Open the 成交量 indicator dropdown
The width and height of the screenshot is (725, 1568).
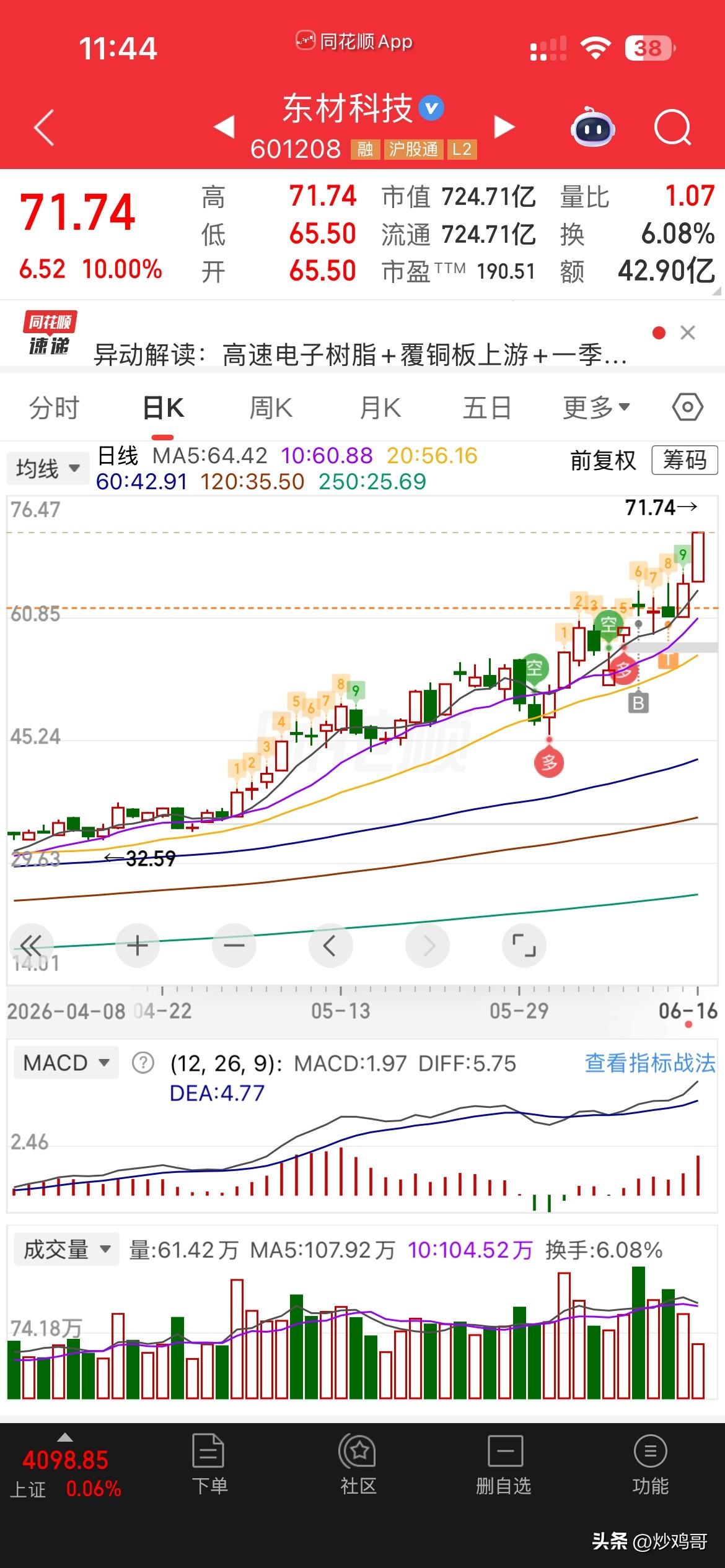click(66, 1249)
